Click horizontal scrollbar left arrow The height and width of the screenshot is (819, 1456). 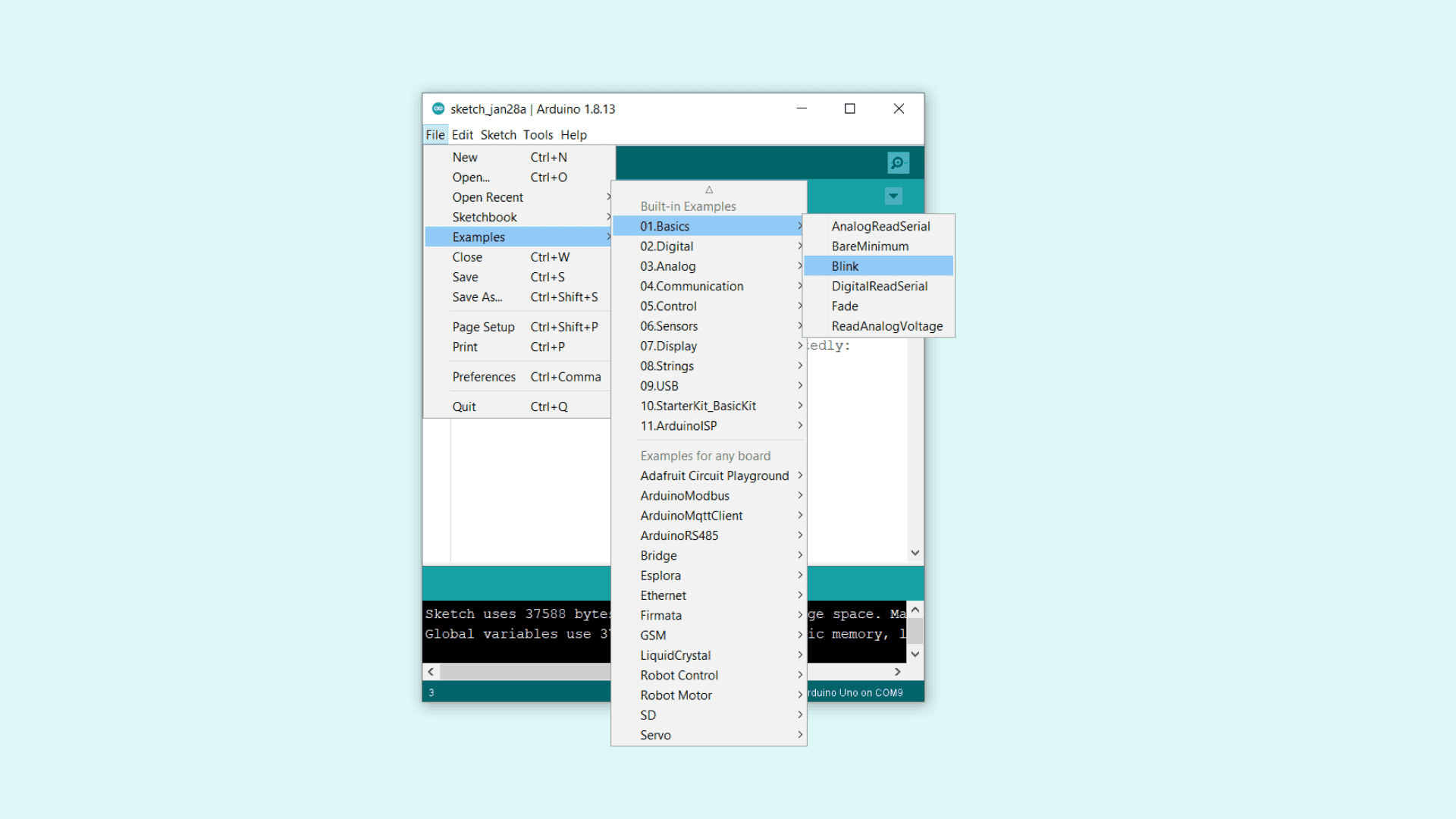pyautogui.click(x=431, y=672)
